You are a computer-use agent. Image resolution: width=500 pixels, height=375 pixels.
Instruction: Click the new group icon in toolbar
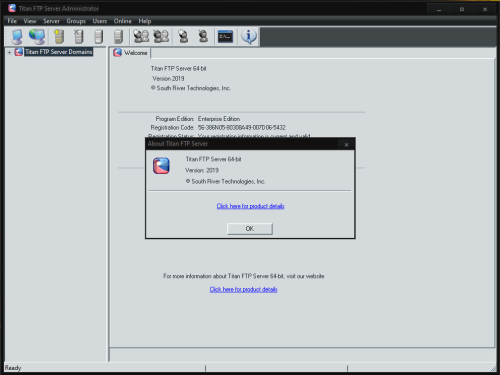point(141,36)
